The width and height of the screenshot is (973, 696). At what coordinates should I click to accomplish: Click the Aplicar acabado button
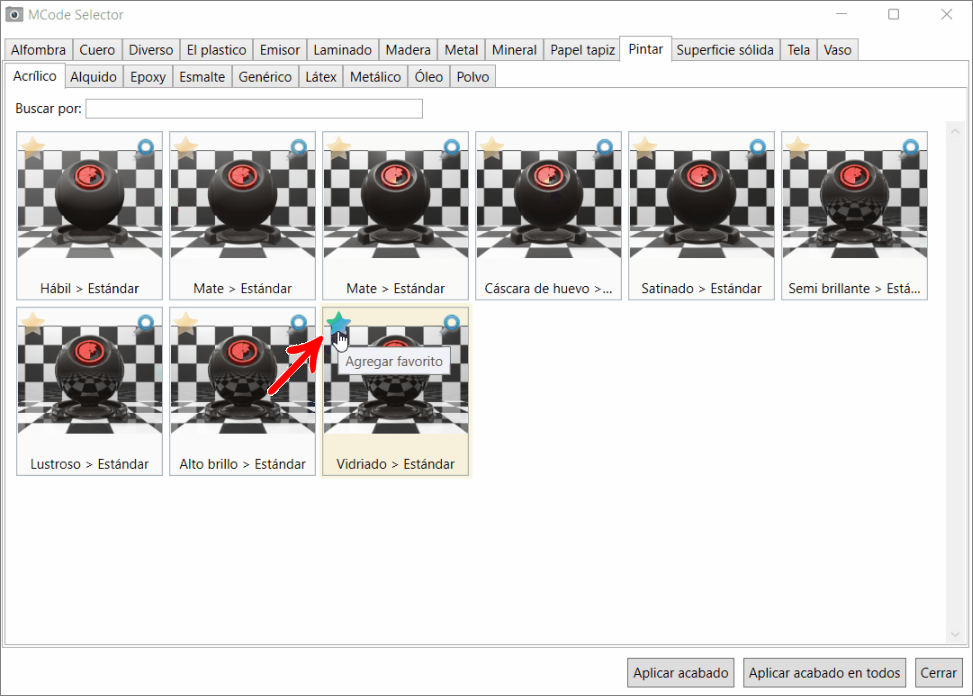pyautogui.click(x=681, y=673)
